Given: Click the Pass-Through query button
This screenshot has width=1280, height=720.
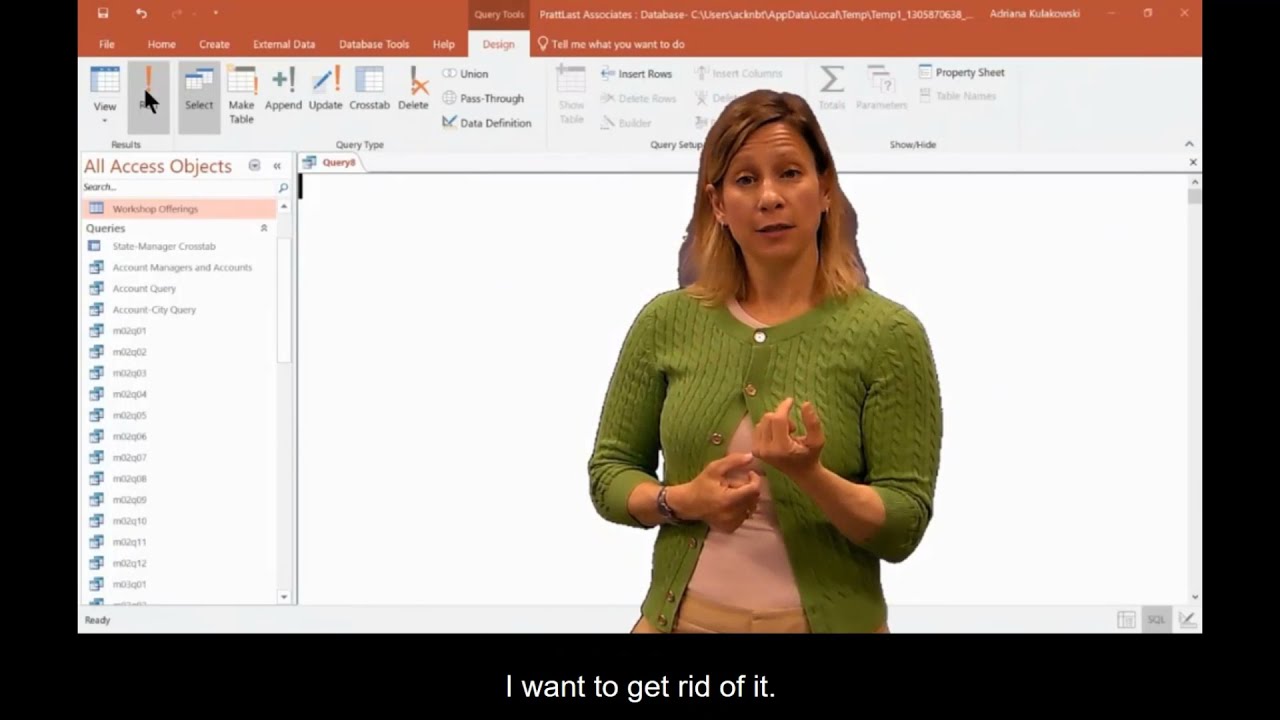Looking at the screenshot, I should point(483,98).
